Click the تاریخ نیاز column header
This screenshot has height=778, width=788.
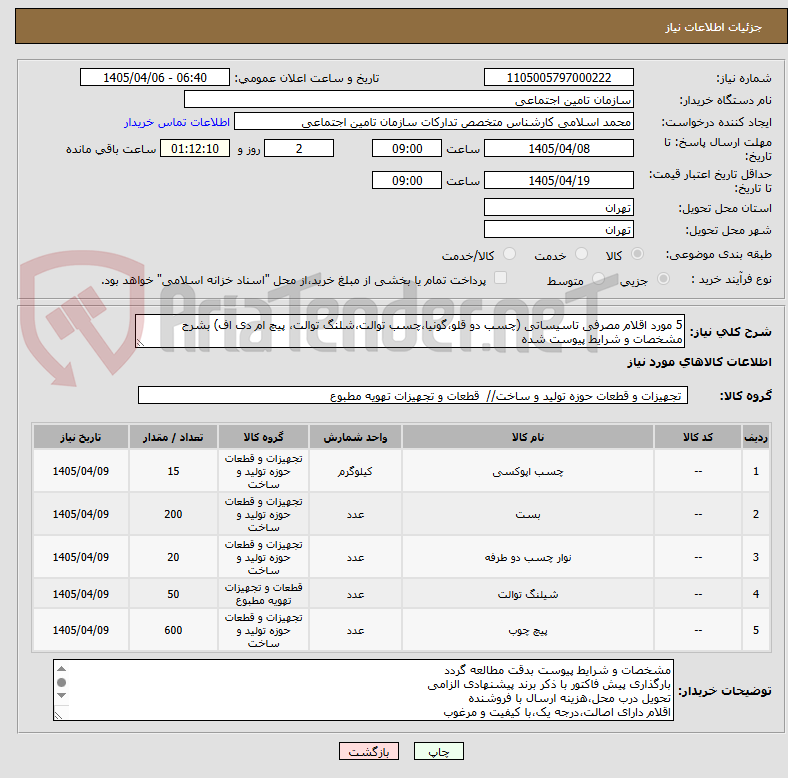(x=81, y=437)
